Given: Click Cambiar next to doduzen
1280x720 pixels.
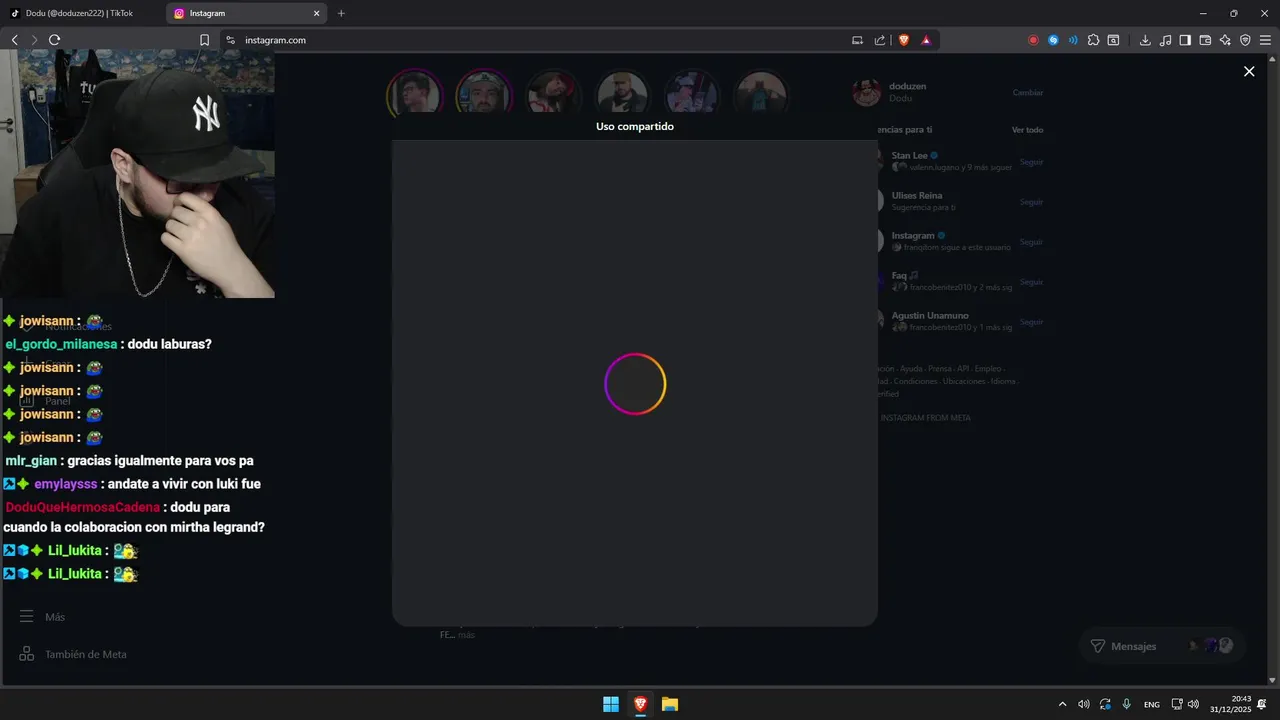Looking at the screenshot, I should click(1028, 92).
